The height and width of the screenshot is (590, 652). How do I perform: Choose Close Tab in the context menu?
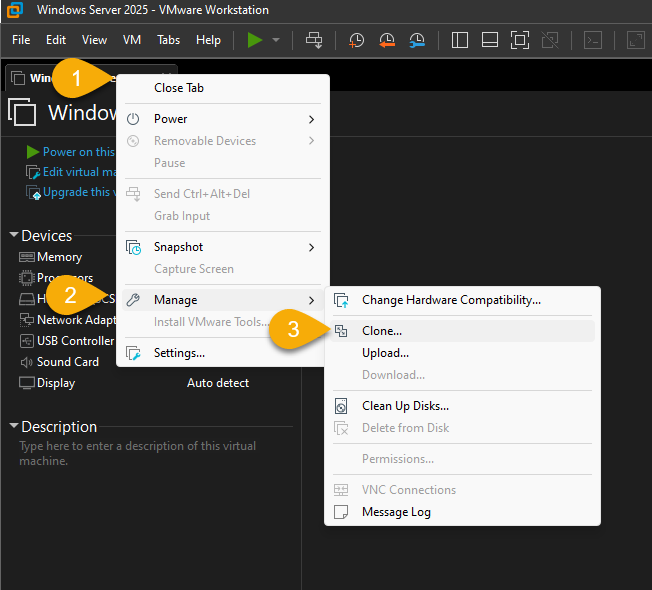223,88
